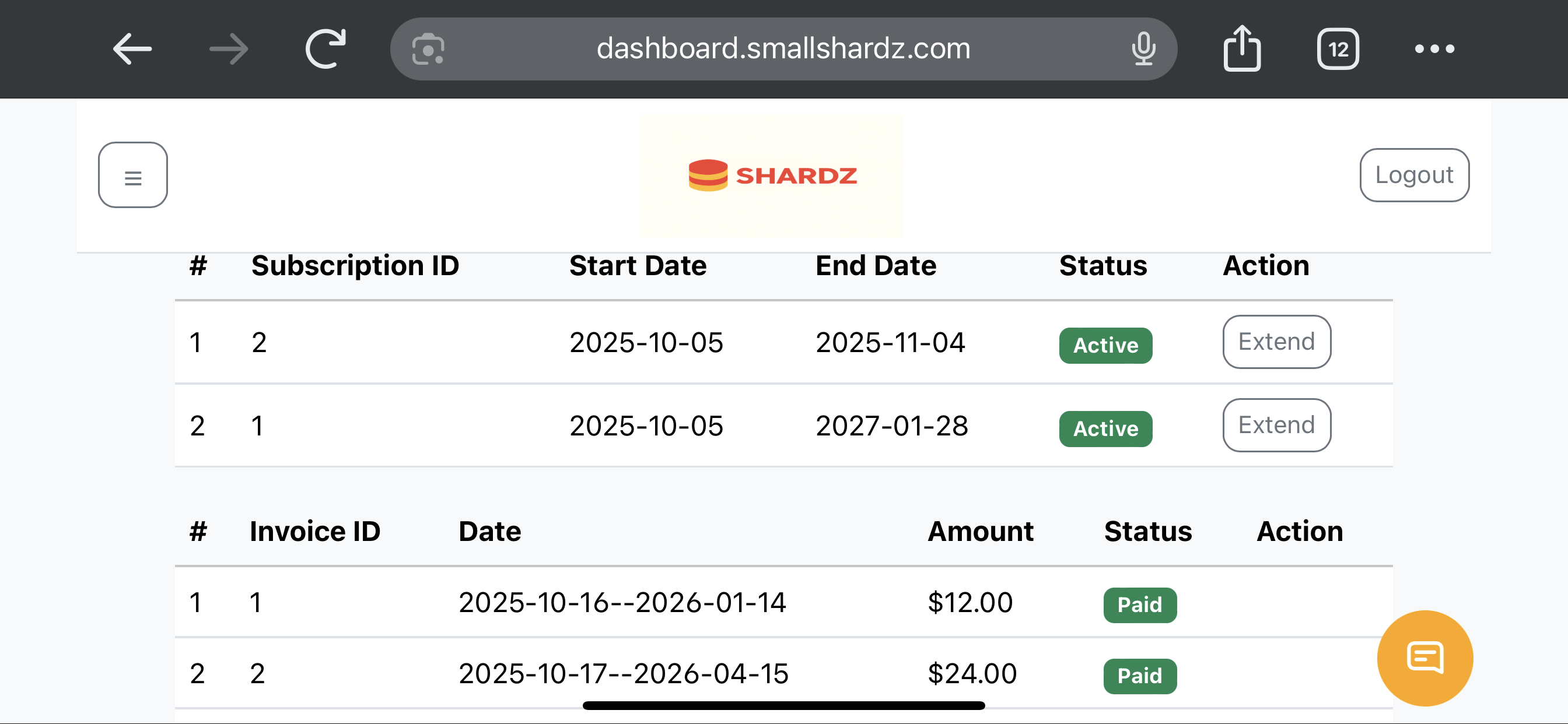
Task: Tap the Shardz logo to open home menu
Action: pyautogui.click(x=771, y=176)
